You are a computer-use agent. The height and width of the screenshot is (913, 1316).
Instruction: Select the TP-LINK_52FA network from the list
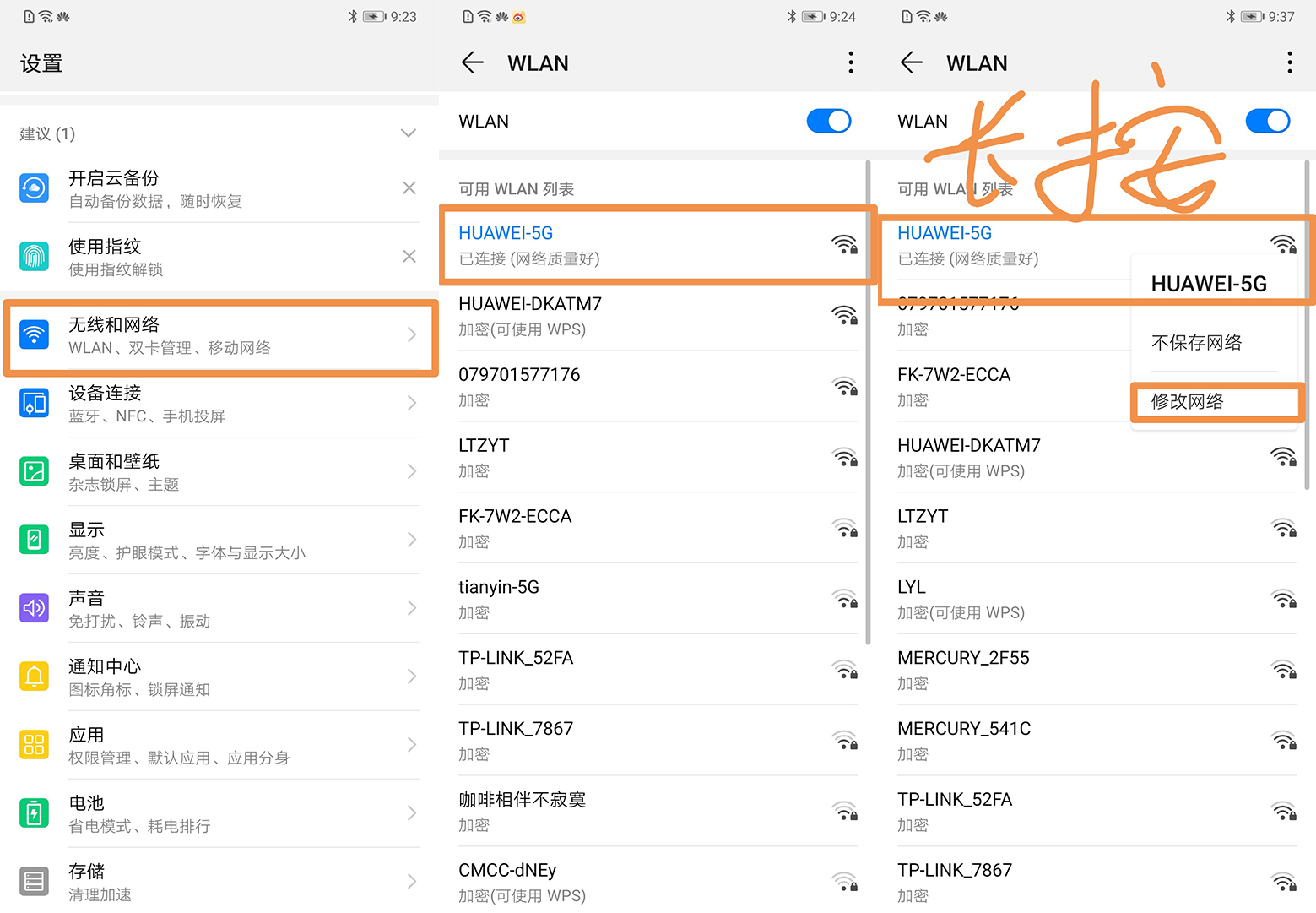[x=515, y=669]
